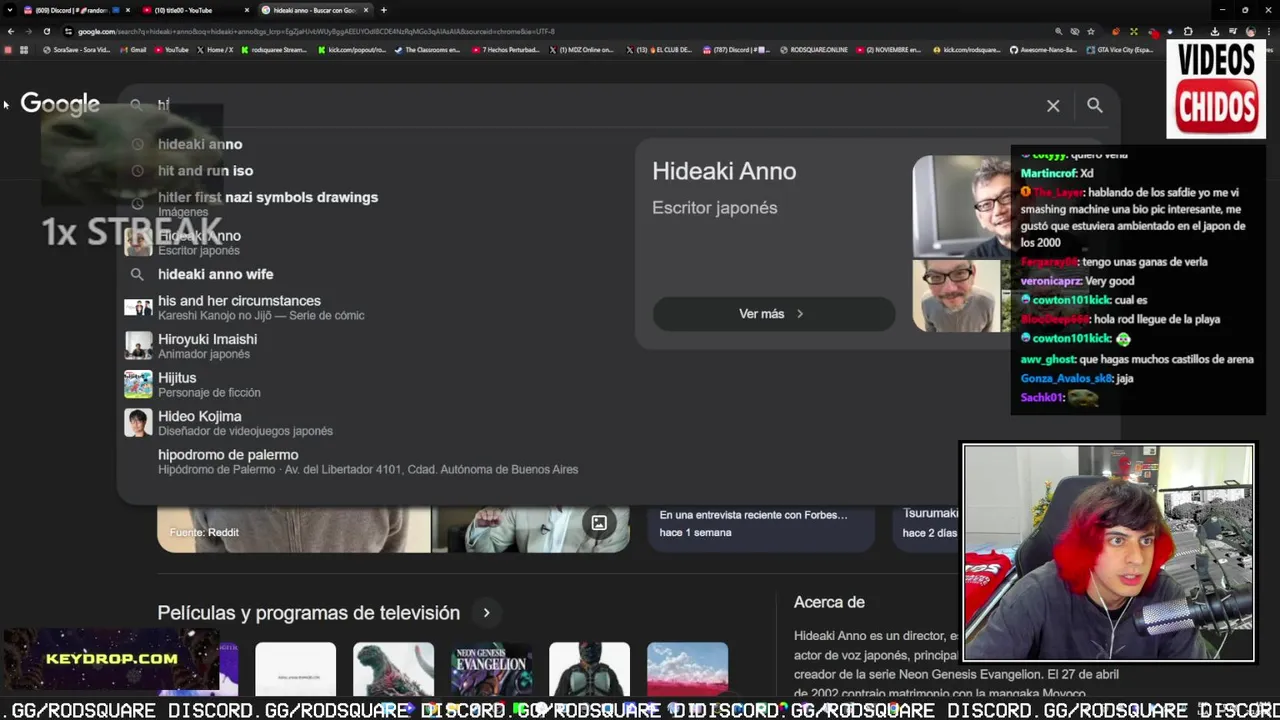
Task: Clear the Google search box with X
Action: [1053, 105]
